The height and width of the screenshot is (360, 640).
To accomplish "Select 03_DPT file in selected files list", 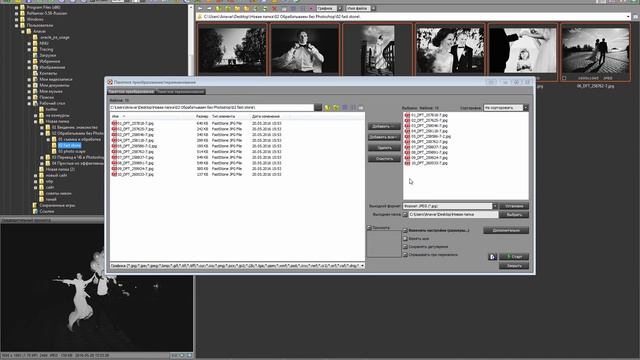I will click(x=426, y=126).
